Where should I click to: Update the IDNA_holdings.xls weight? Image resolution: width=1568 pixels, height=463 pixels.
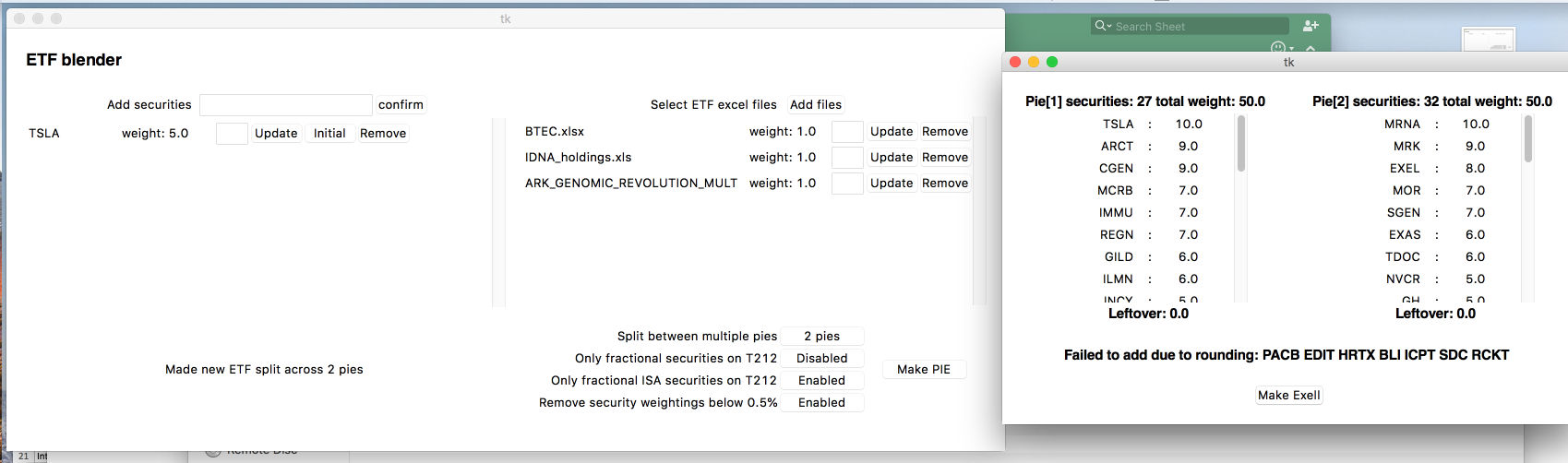tap(892, 157)
